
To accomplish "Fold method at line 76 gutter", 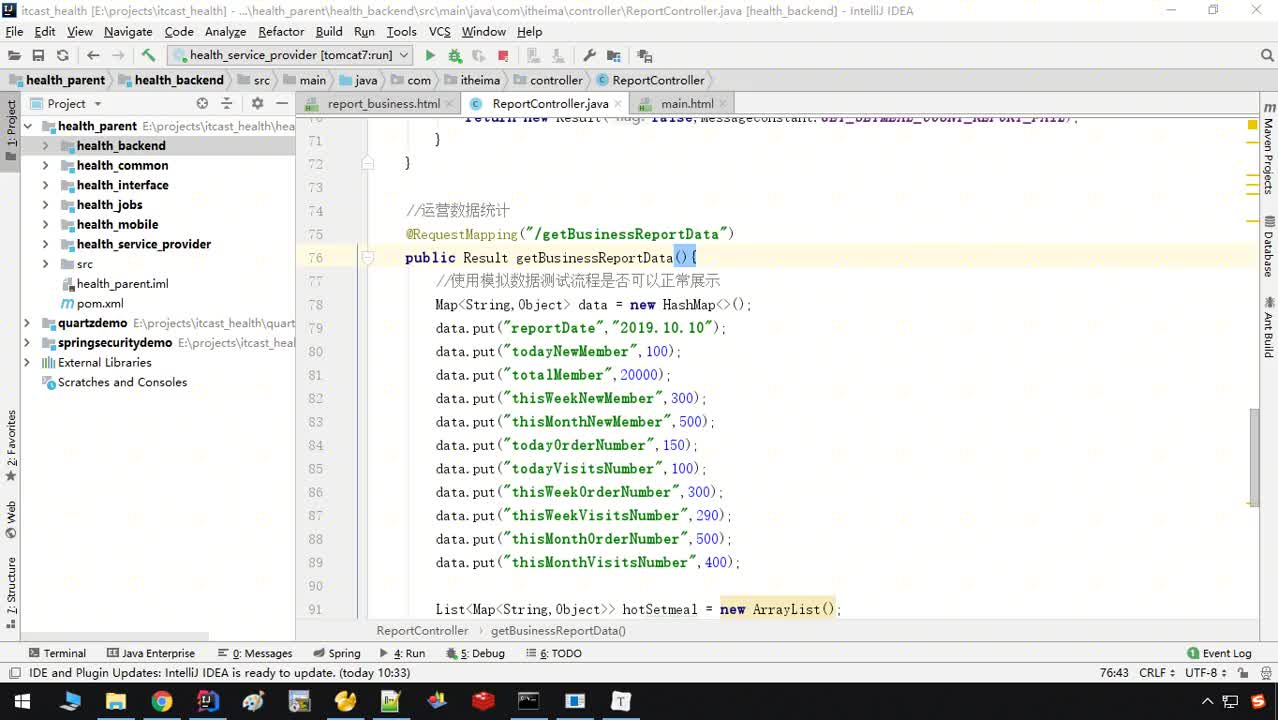I will click(368, 258).
